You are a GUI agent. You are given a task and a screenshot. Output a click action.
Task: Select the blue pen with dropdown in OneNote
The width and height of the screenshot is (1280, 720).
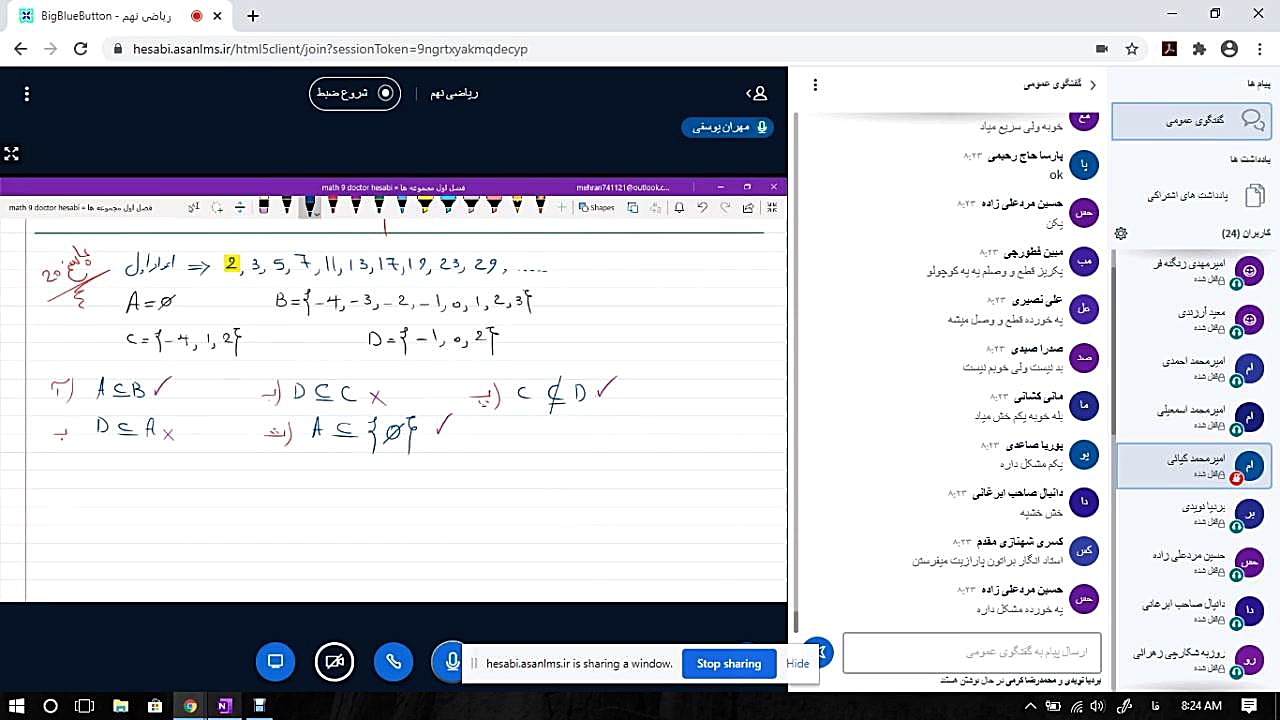(x=310, y=206)
